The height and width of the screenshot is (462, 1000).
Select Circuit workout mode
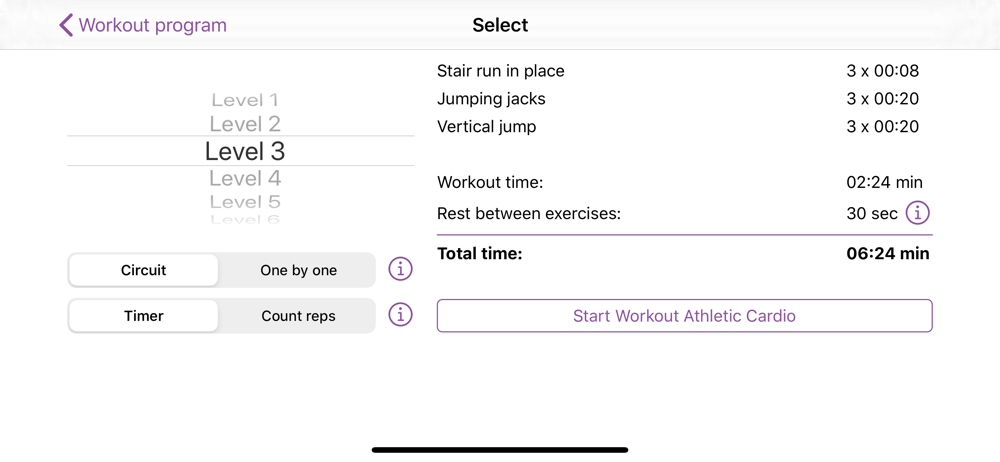143,270
